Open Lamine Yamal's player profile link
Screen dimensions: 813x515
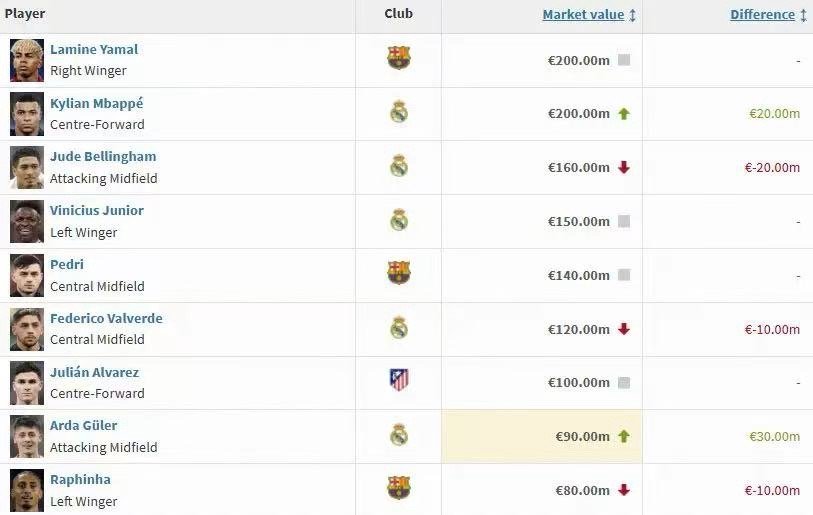coord(94,49)
